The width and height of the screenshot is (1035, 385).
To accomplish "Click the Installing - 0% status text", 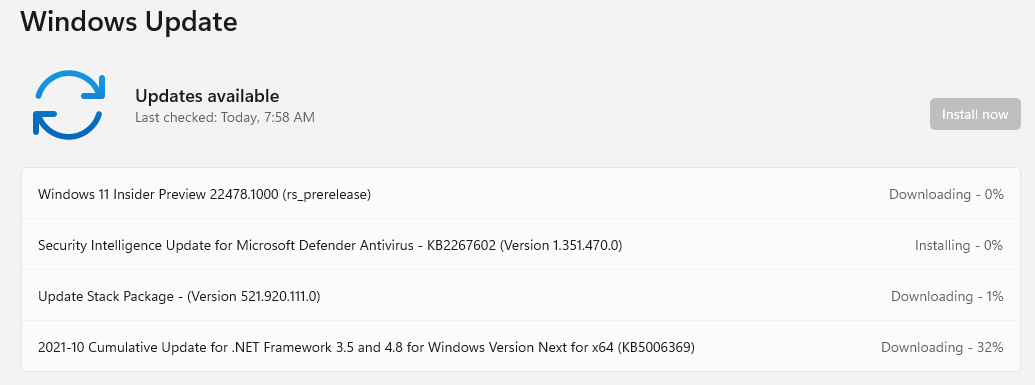I will [x=958, y=246].
